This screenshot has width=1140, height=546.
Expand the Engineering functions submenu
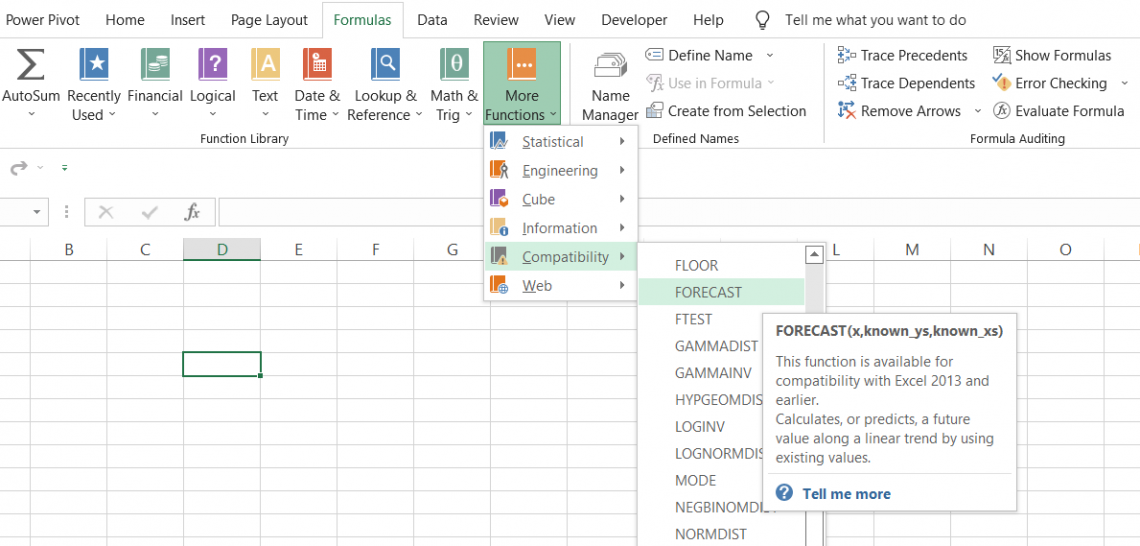(x=560, y=171)
